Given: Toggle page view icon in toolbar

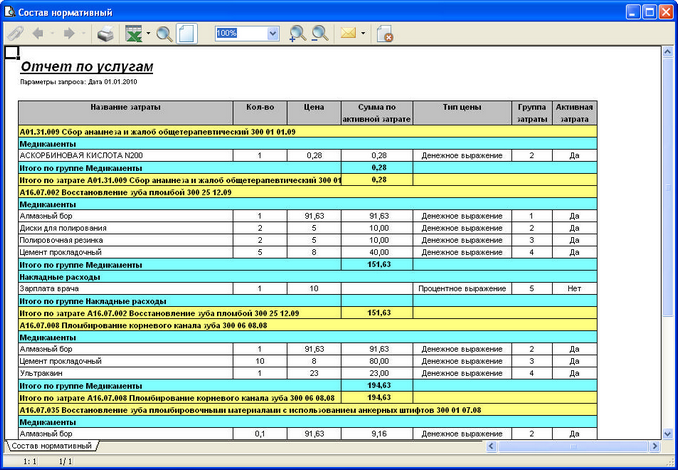Looking at the screenshot, I should pos(187,34).
